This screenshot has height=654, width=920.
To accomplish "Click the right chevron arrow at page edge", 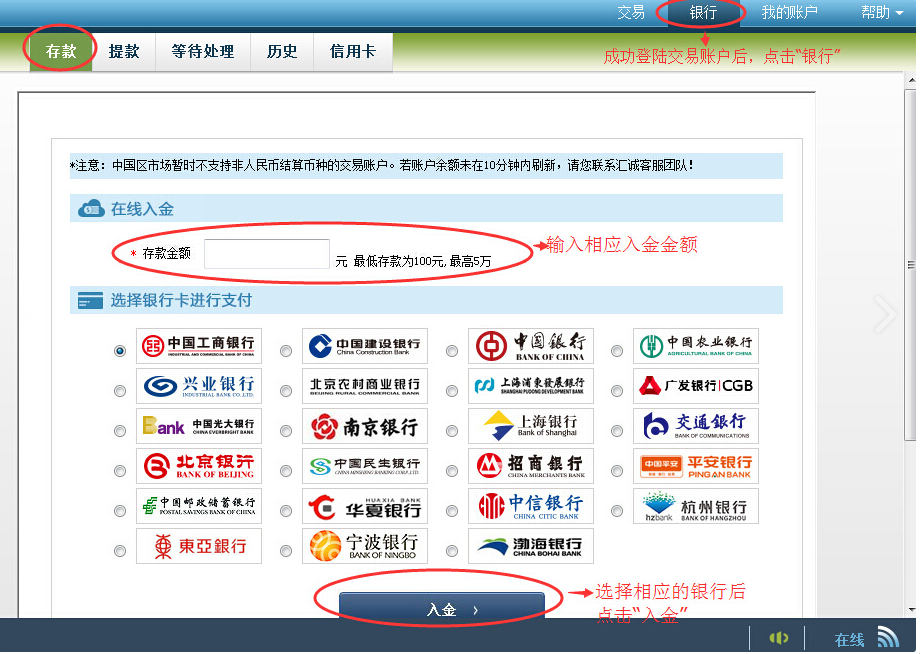I will click(885, 314).
